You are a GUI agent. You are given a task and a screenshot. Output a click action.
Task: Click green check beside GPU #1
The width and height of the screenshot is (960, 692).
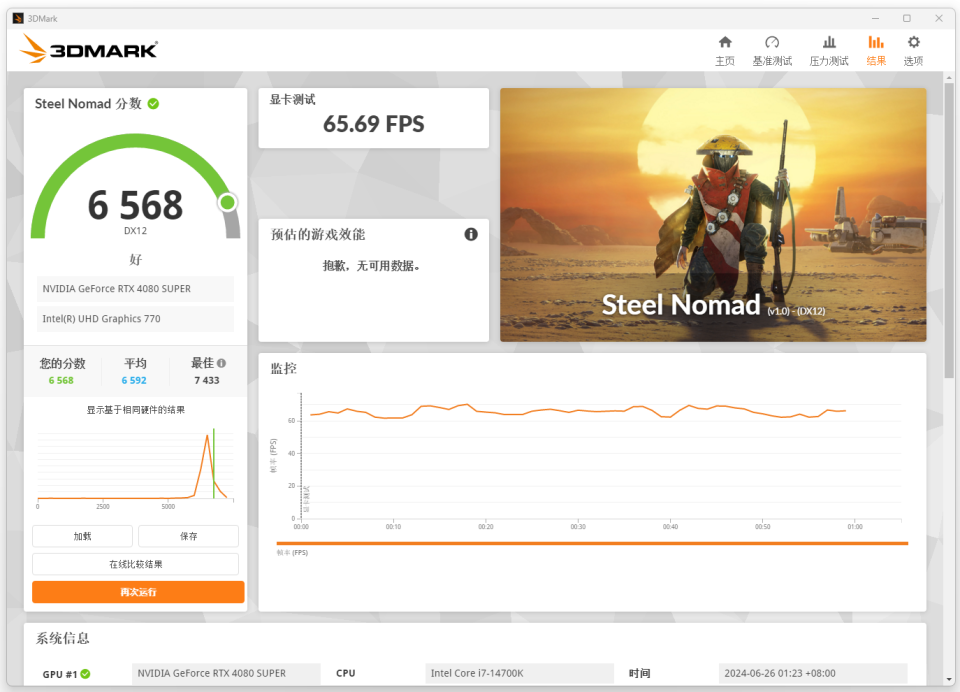click(x=86, y=674)
